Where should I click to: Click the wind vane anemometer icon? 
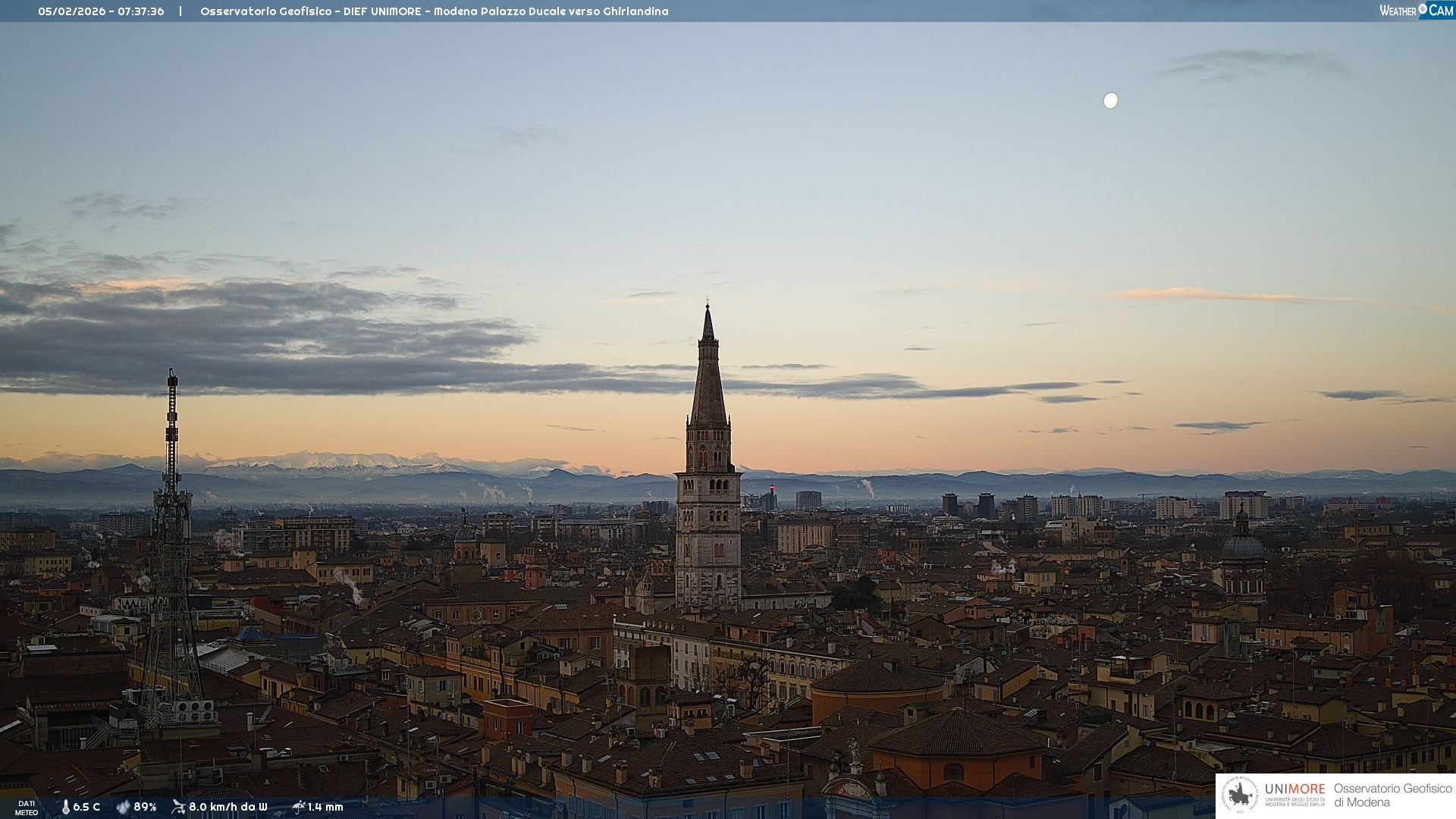[x=178, y=807]
